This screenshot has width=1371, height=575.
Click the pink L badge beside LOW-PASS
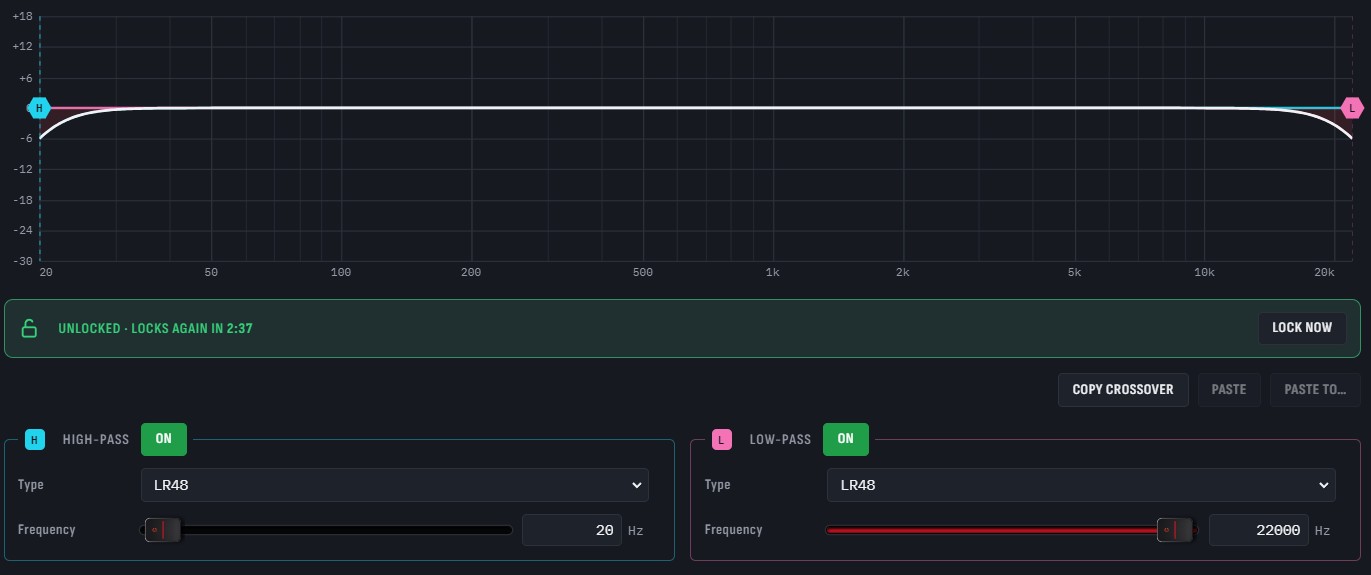[x=722, y=439]
